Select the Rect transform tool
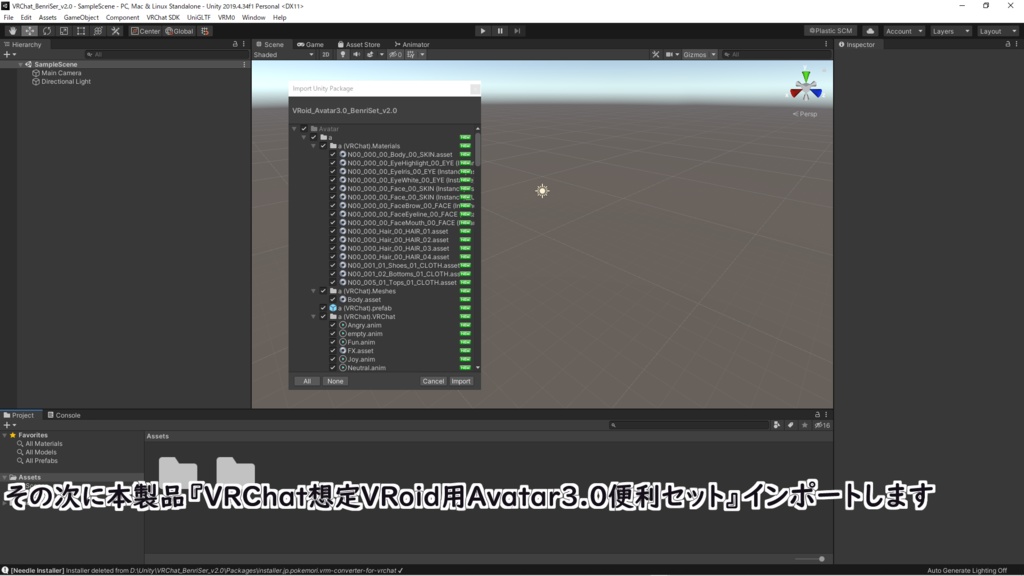1024x576 pixels. [x=81, y=31]
